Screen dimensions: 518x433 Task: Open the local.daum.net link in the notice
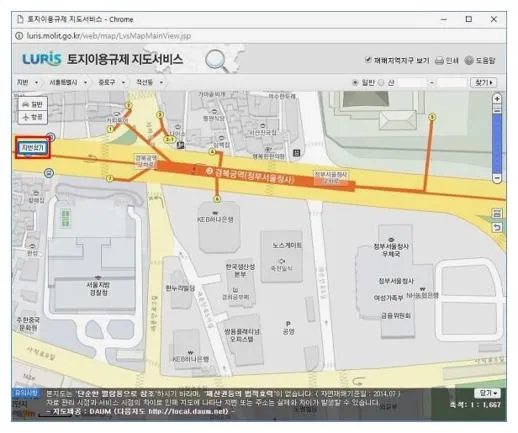tap(188, 411)
